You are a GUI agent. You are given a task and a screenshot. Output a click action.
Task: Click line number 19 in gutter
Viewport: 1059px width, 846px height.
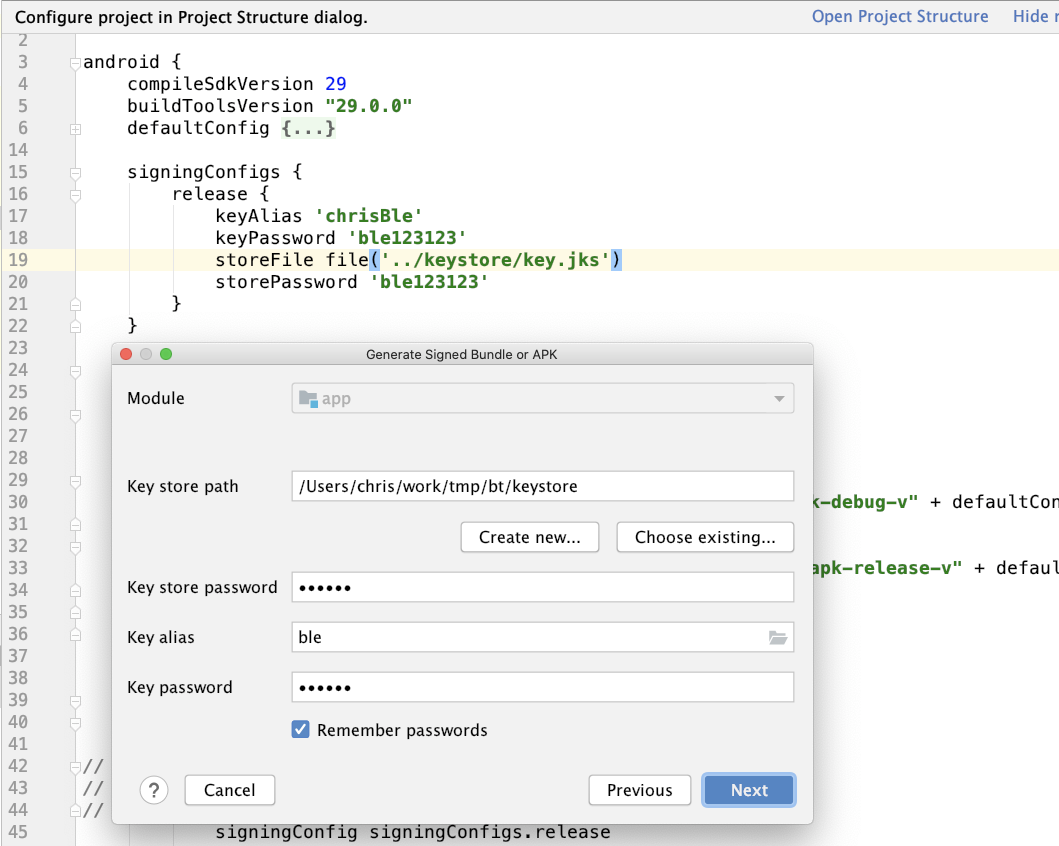coord(18,260)
